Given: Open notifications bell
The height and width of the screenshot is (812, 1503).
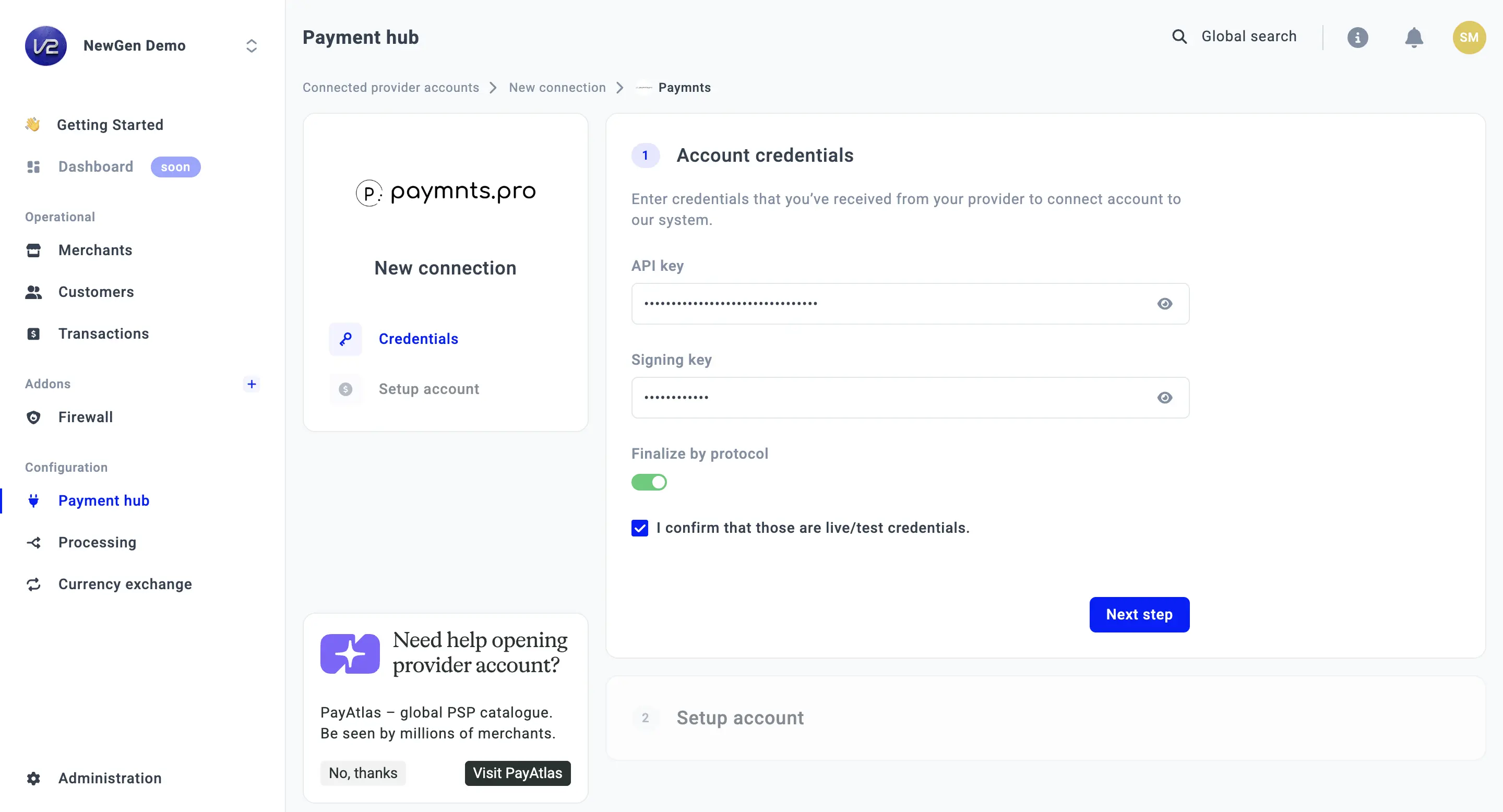Looking at the screenshot, I should point(1413,38).
